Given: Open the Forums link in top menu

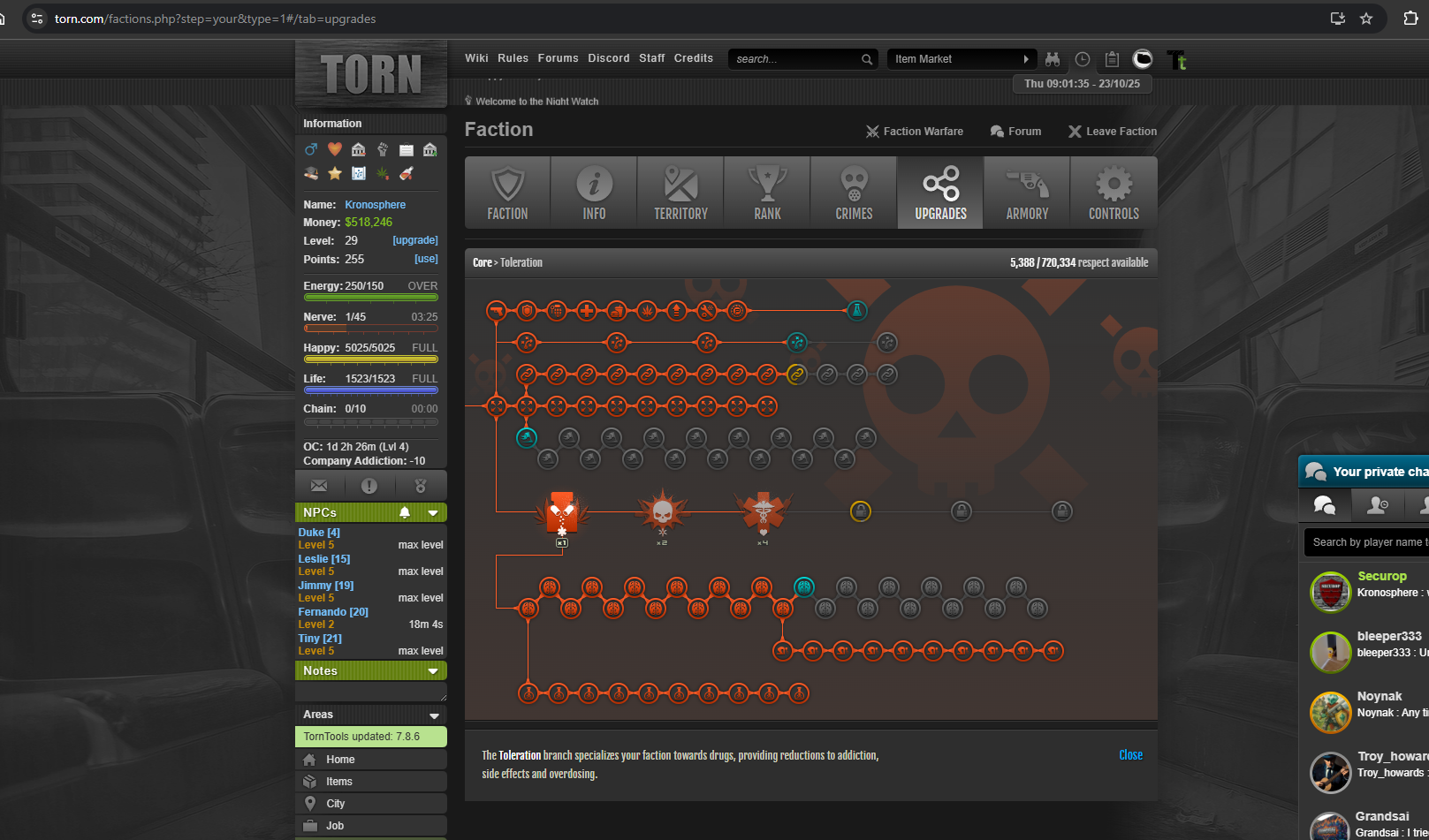Looking at the screenshot, I should coord(559,58).
